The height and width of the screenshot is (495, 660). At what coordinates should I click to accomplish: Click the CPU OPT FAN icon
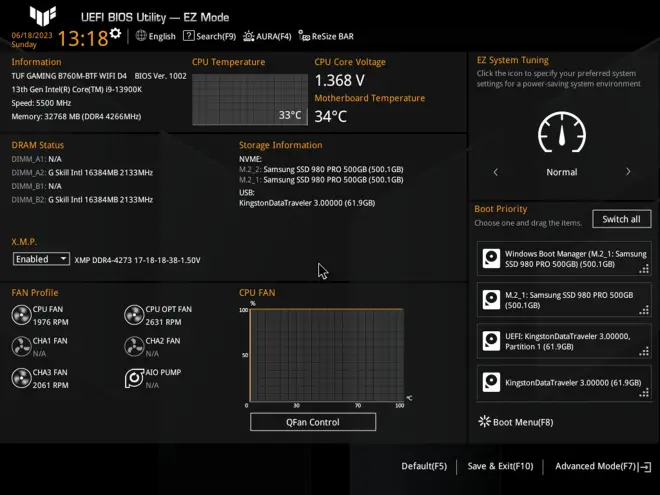coord(134,315)
